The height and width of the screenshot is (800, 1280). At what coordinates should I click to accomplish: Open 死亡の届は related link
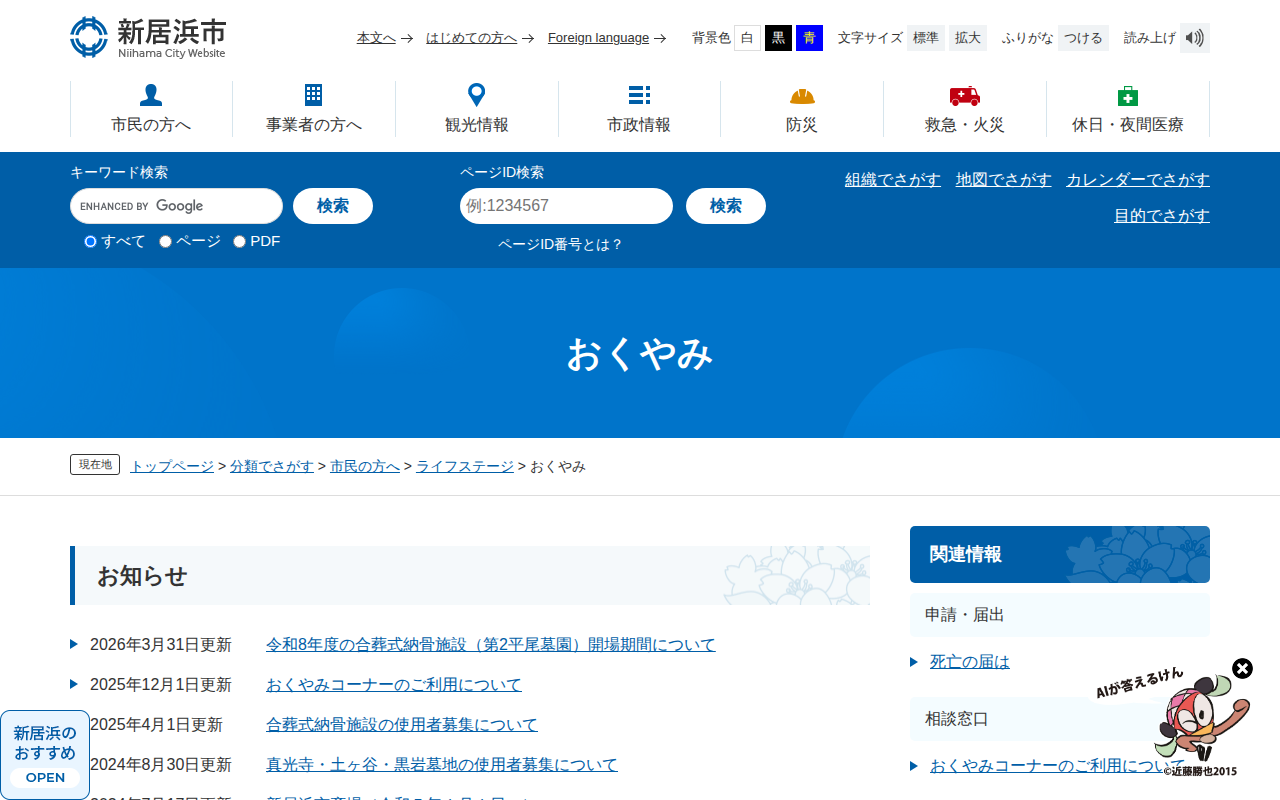point(970,662)
